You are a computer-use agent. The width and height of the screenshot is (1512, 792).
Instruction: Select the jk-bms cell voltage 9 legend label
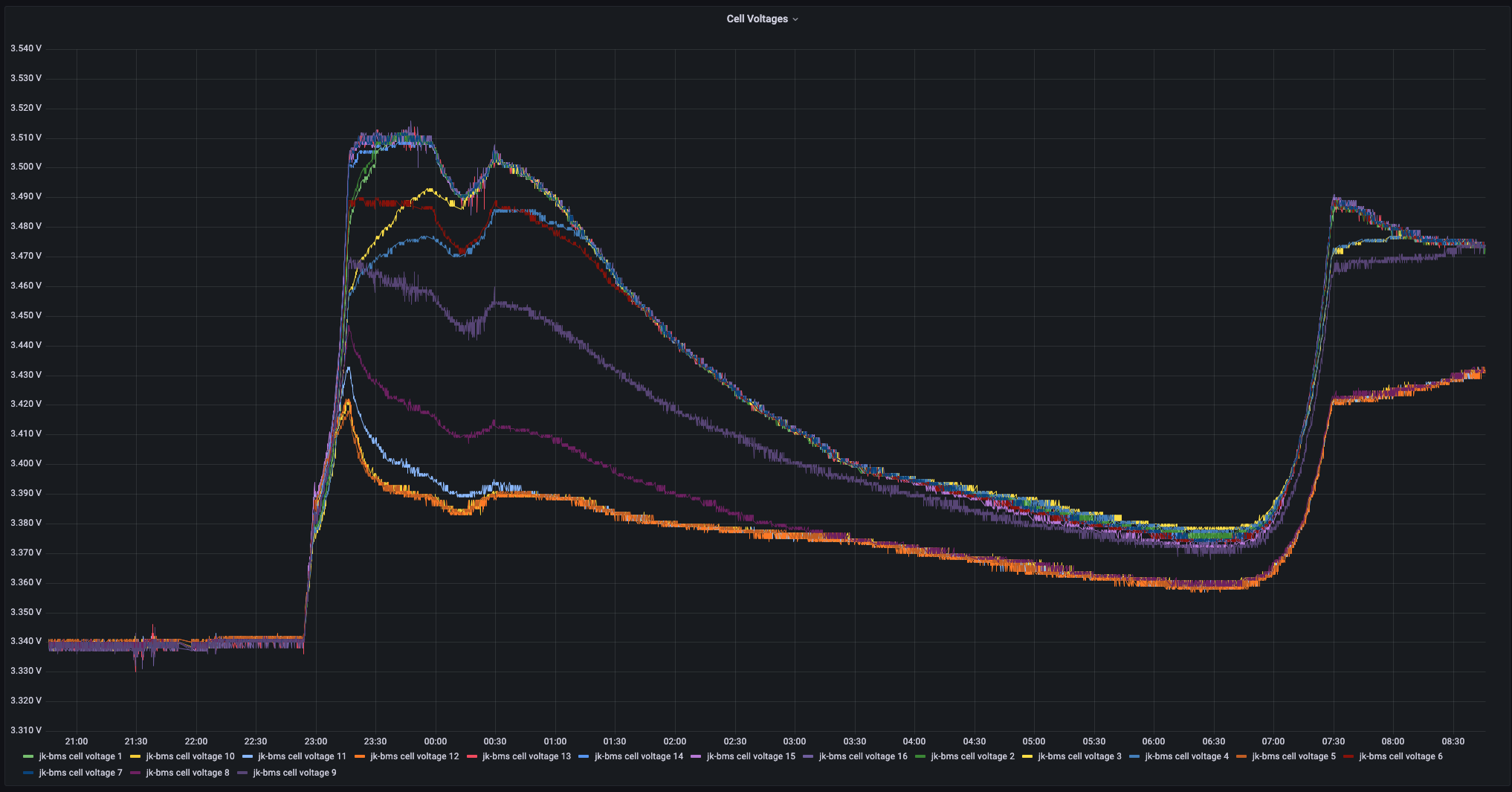click(294, 773)
